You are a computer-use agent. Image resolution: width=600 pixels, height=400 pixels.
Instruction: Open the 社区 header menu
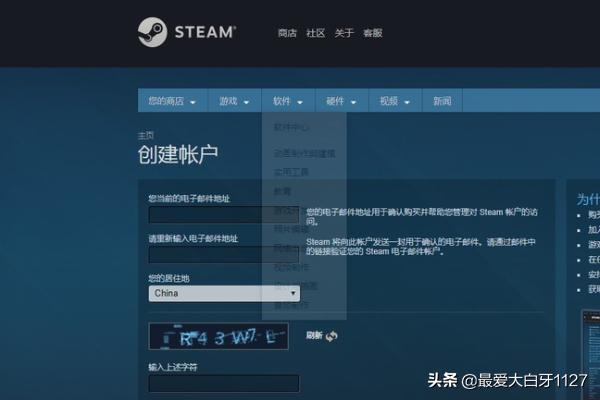coord(315,33)
